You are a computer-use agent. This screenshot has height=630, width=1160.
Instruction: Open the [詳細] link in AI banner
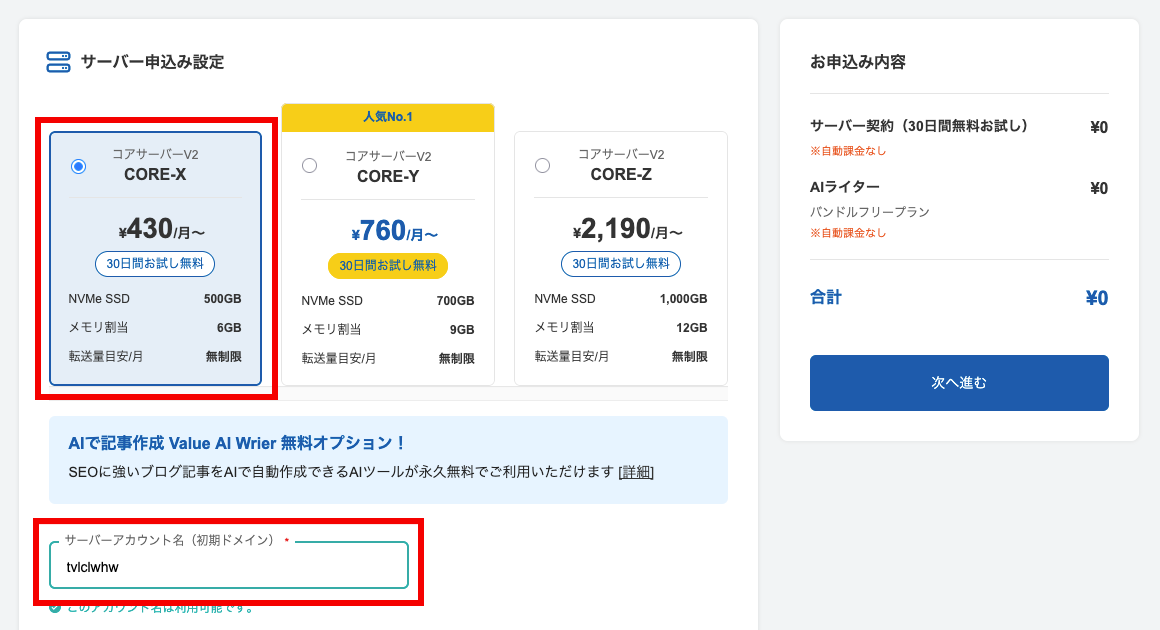pyautogui.click(x=635, y=472)
